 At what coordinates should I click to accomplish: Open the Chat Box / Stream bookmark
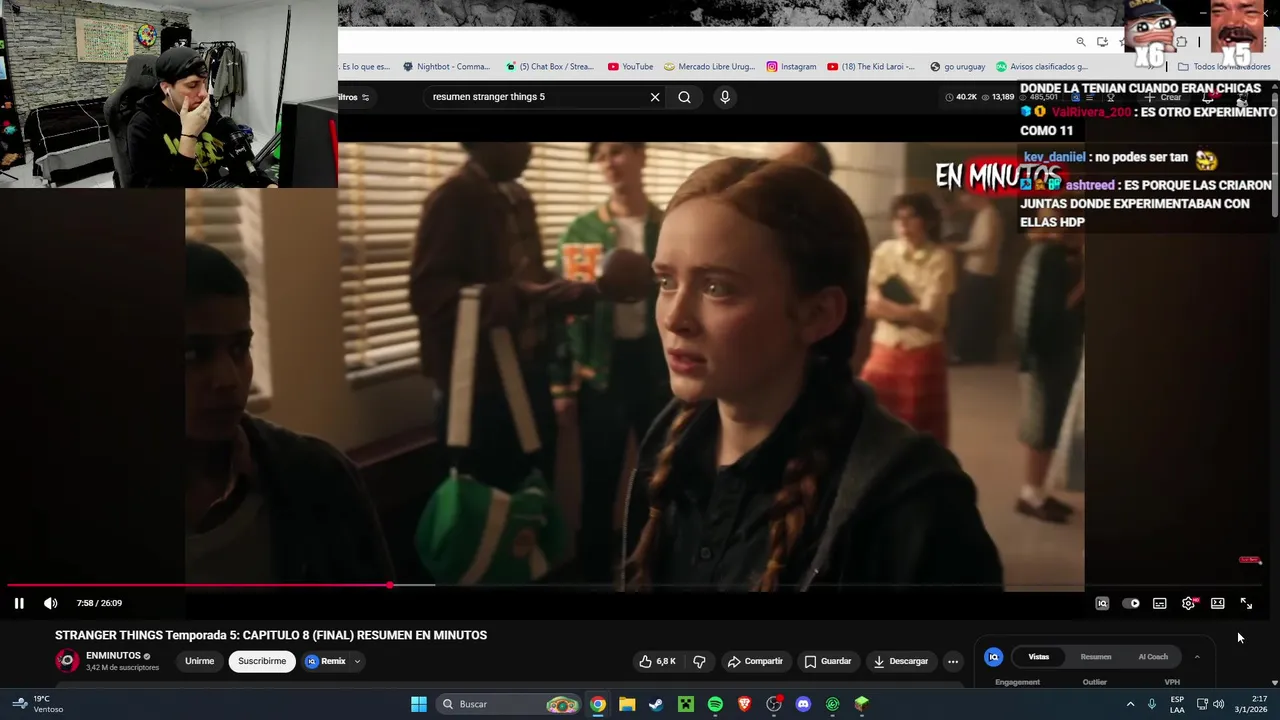[x=550, y=67]
